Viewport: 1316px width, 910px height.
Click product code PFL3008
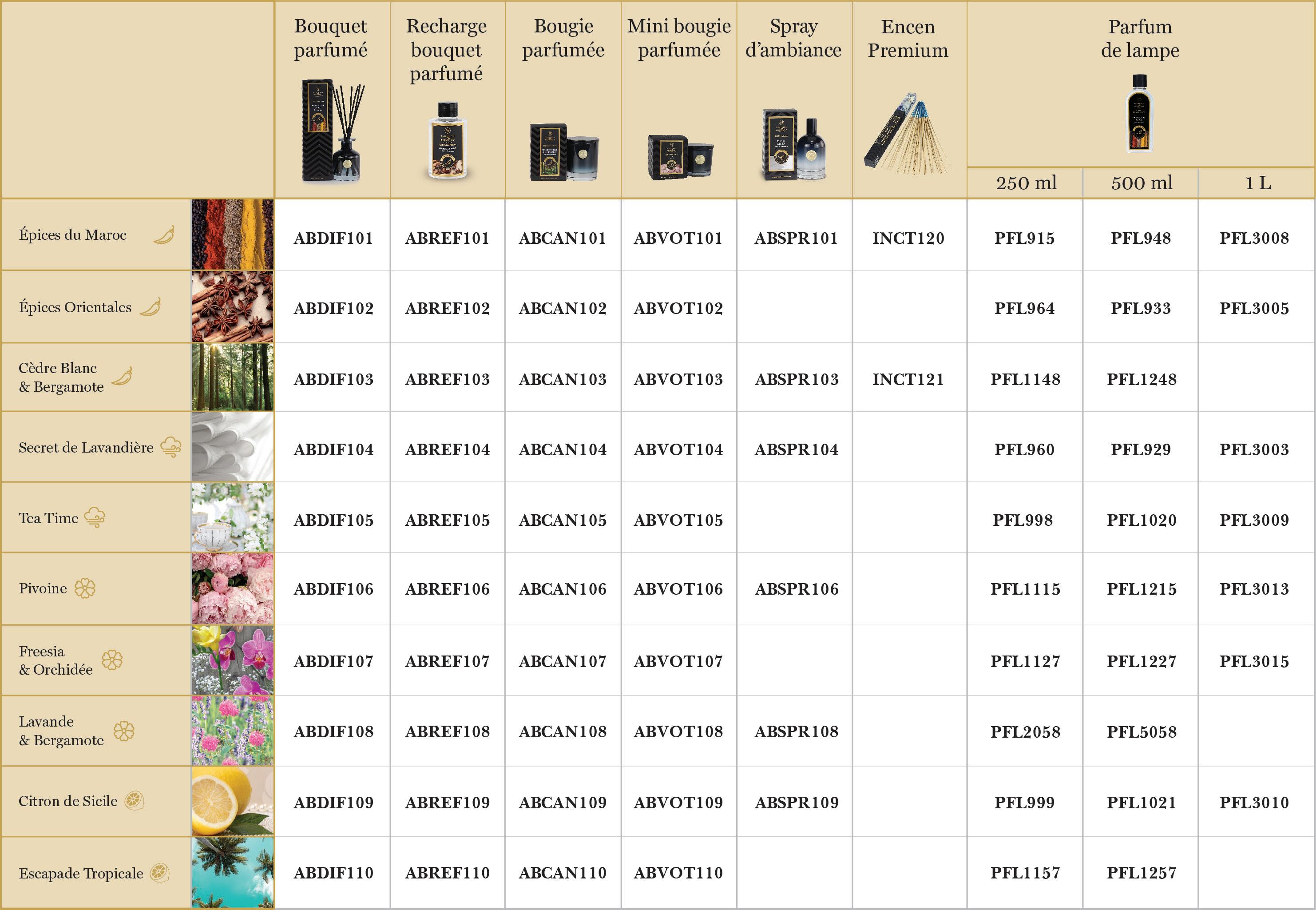(x=1254, y=238)
